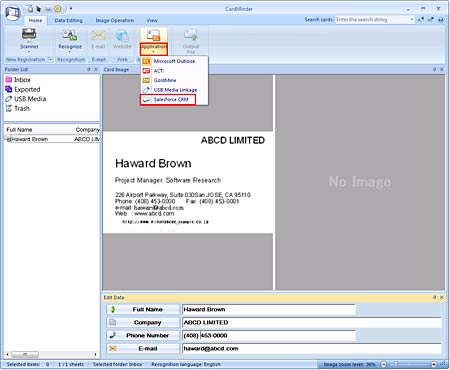Click the Phone Number input field
The image size is (450, 370).
point(269,335)
